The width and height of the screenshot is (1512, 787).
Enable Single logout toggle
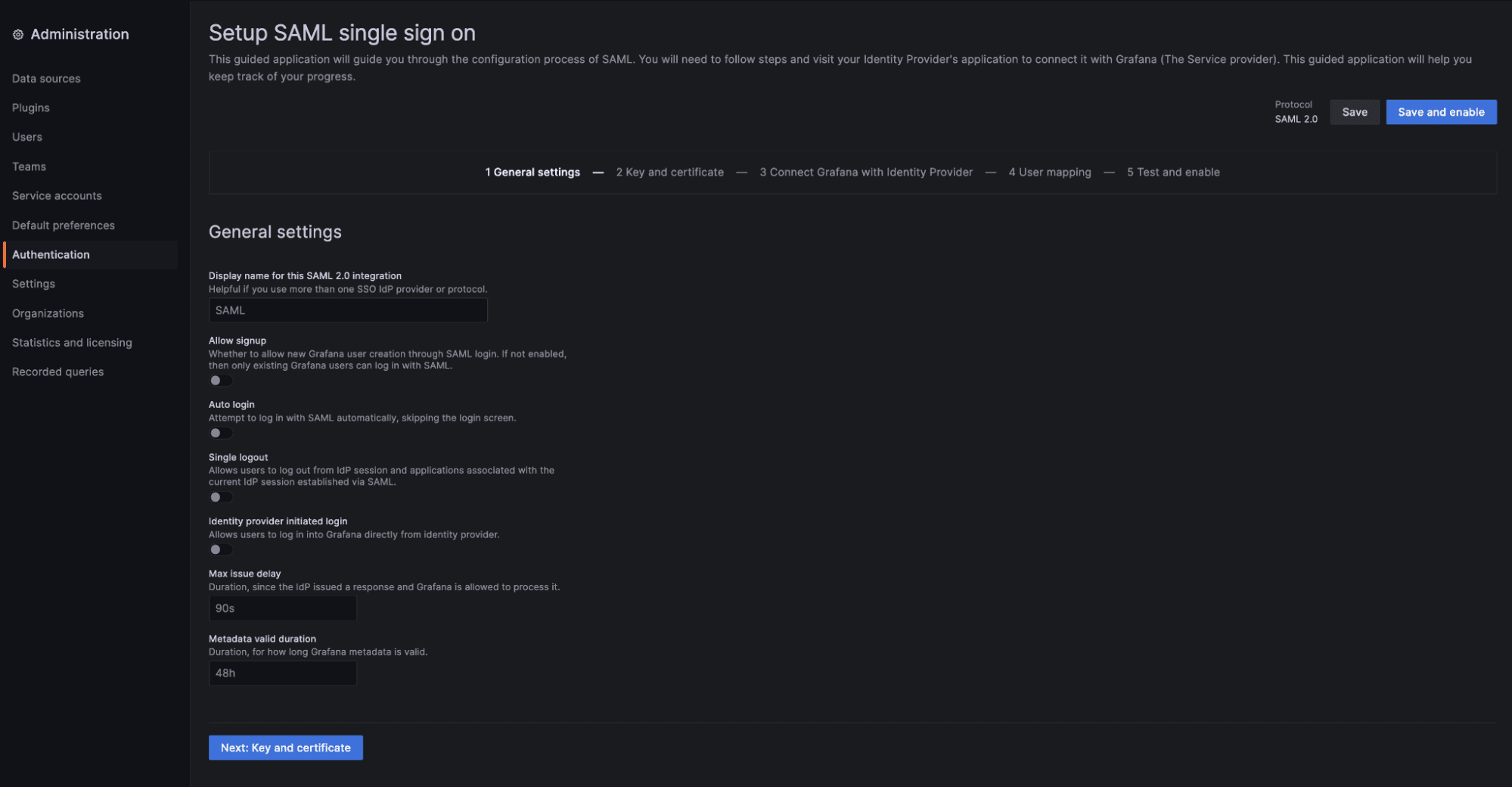(221, 497)
